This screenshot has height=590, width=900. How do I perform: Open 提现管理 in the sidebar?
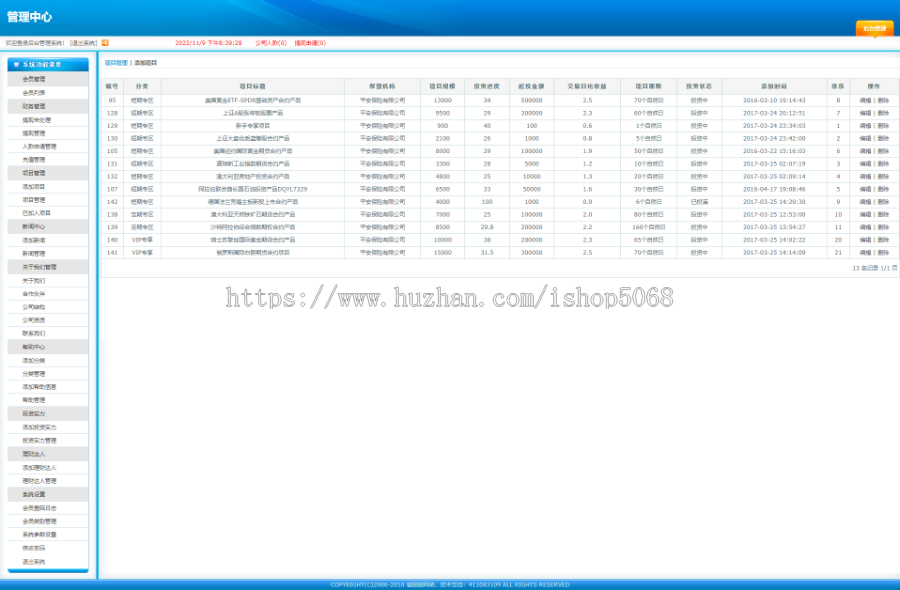(34, 133)
